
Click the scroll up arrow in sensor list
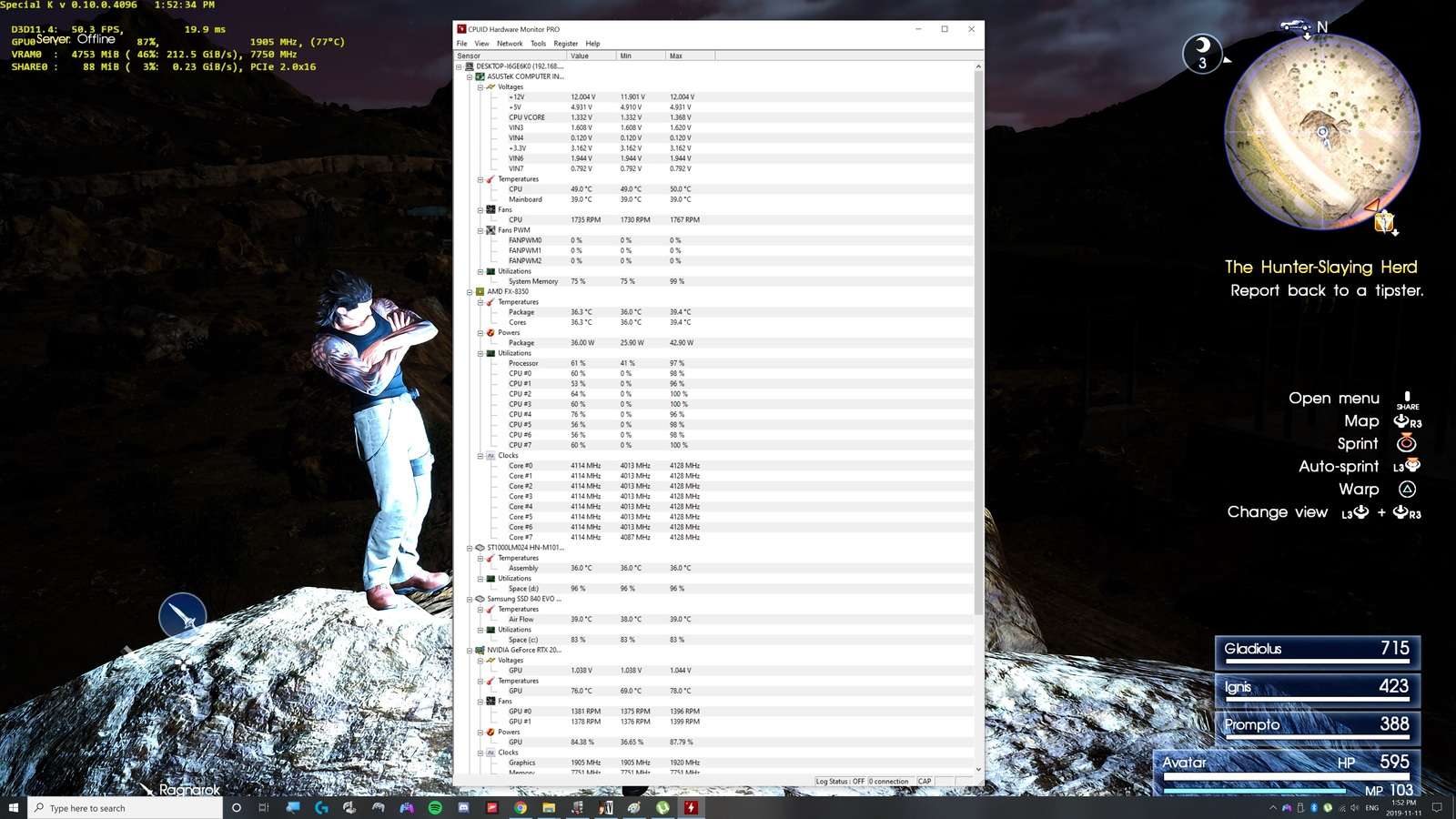click(x=978, y=66)
